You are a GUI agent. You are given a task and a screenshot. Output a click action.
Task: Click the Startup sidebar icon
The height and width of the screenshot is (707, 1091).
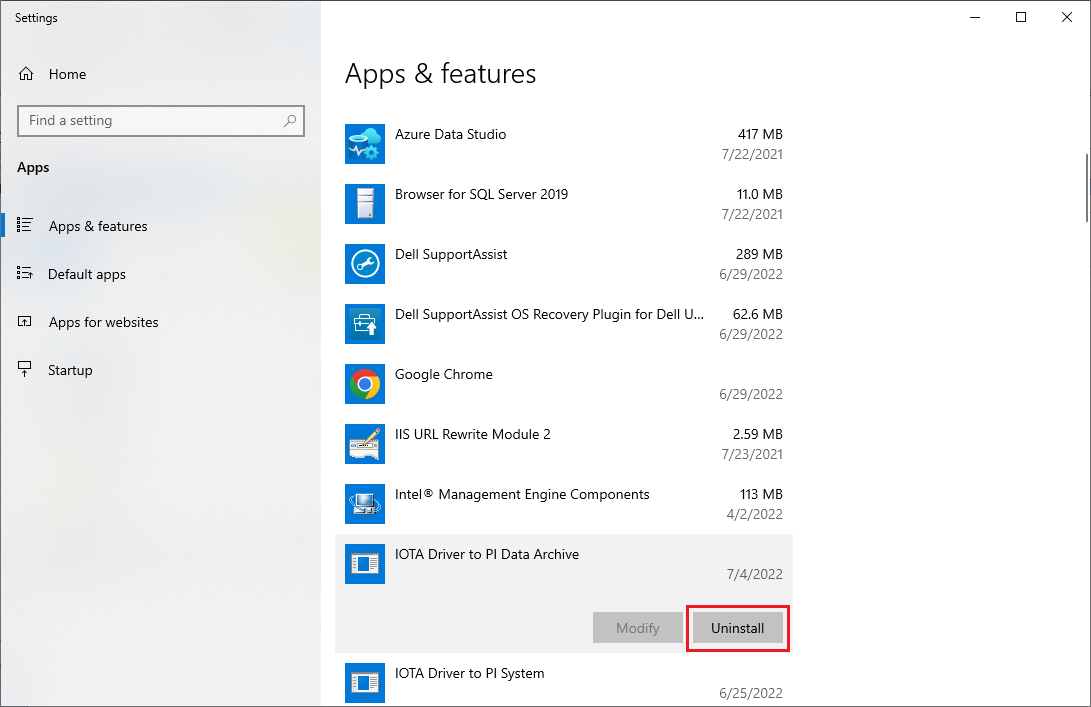pyautogui.click(x=25, y=369)
